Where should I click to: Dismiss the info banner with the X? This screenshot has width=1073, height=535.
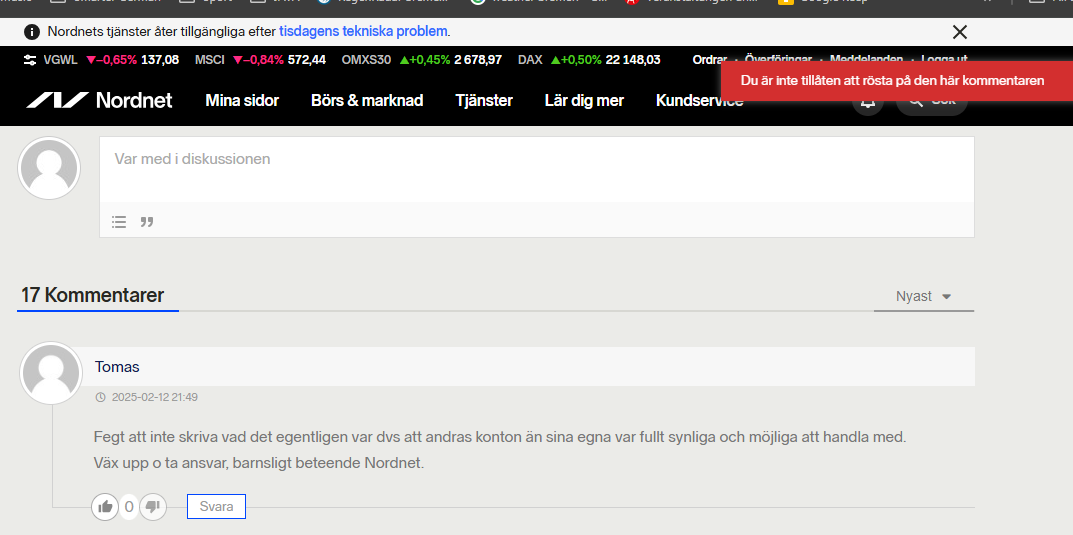(959, 32)
